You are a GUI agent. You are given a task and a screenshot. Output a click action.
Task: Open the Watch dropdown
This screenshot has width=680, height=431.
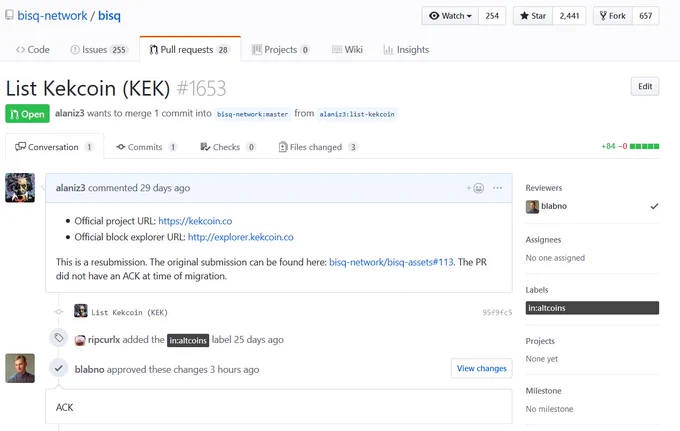coord(450,16)
